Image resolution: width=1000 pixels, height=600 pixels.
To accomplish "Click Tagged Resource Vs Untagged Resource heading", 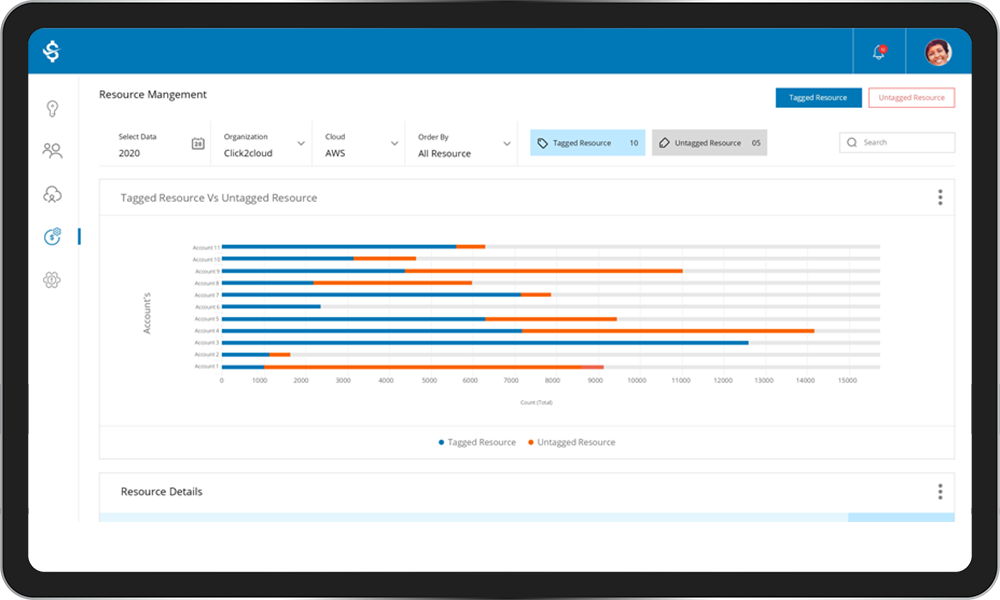I will pyautogui.click(x=219, y=198).
